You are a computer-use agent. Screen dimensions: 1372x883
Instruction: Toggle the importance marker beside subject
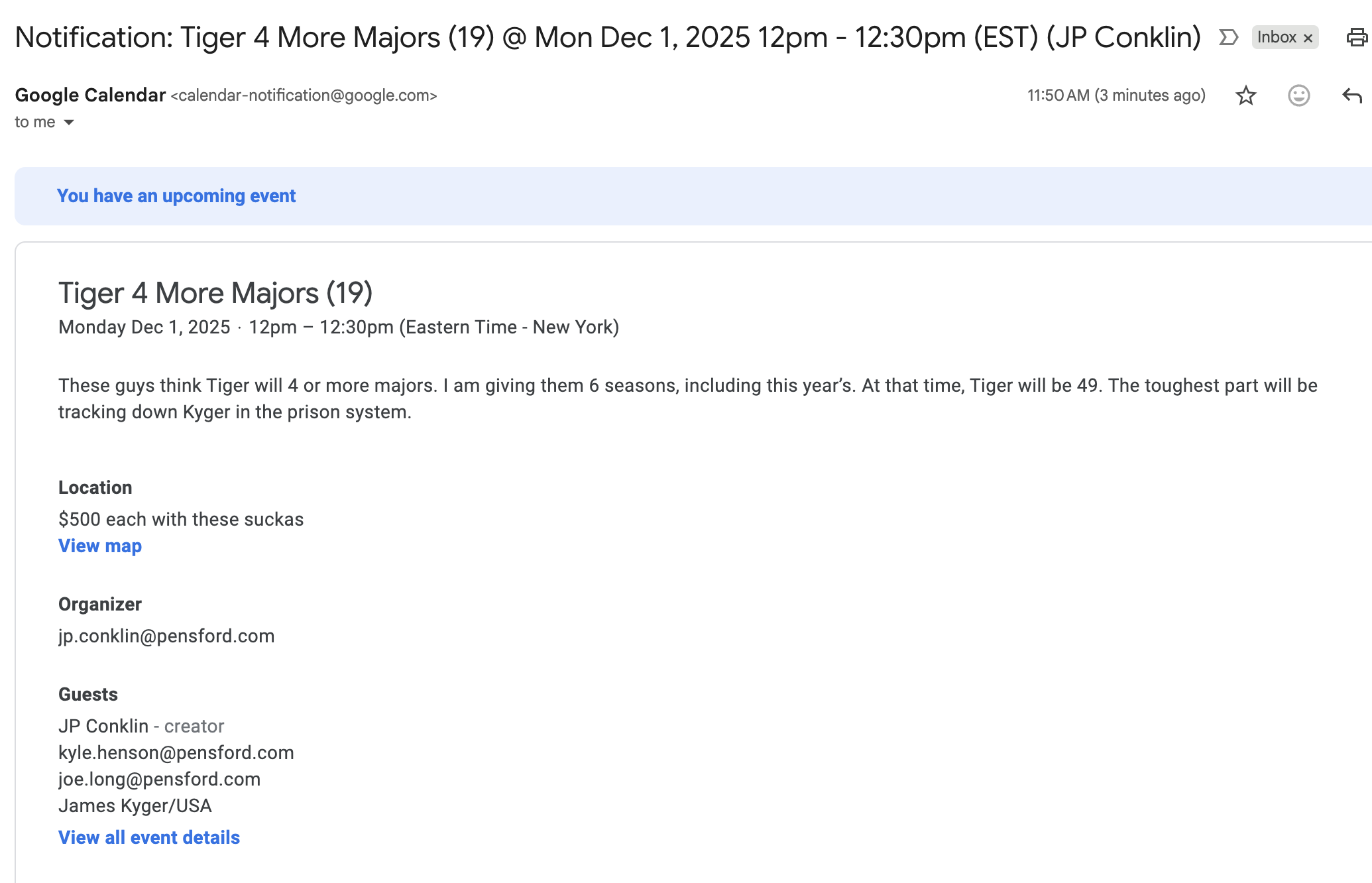pyautogui.click(x=1228, y=37)
